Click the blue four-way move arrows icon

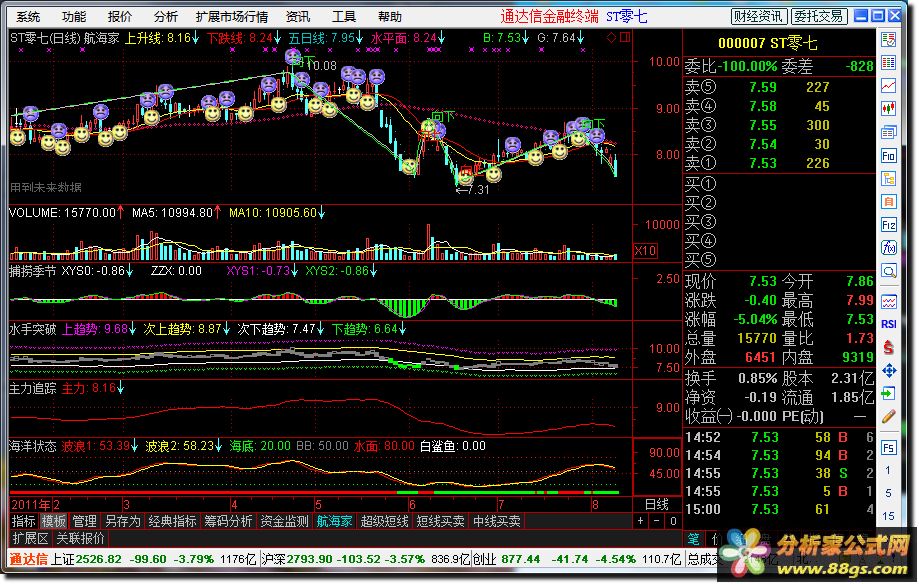[889, 371]
